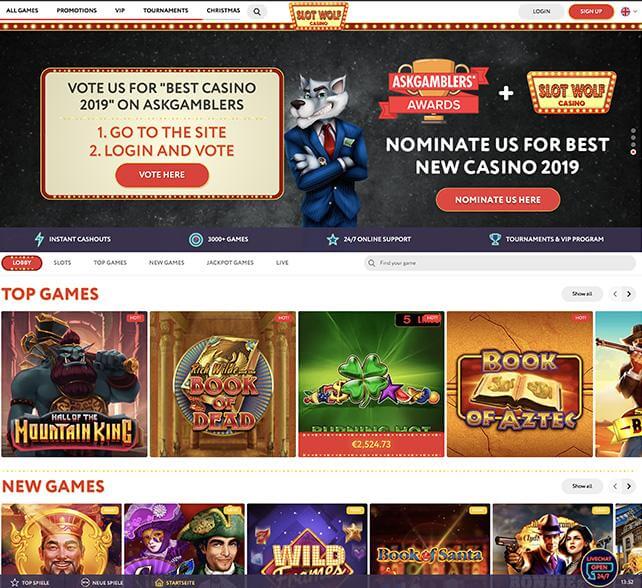
Task: Open the language flag dropdown
Action: (x=628, y=11)
